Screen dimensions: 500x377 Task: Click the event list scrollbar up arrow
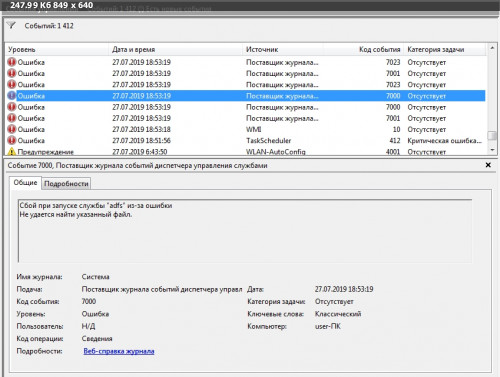(x=492, y=48)
